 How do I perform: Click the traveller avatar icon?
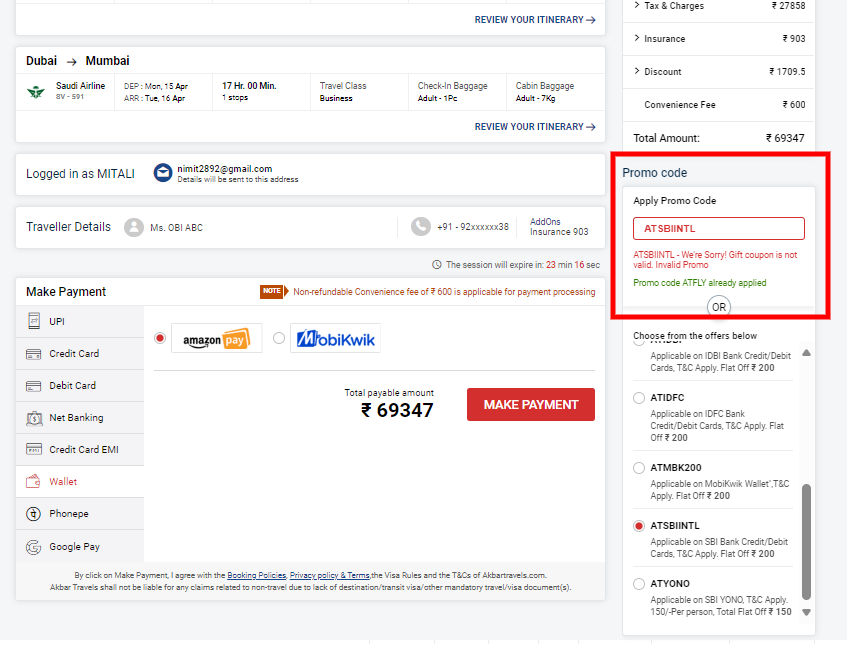133,227
